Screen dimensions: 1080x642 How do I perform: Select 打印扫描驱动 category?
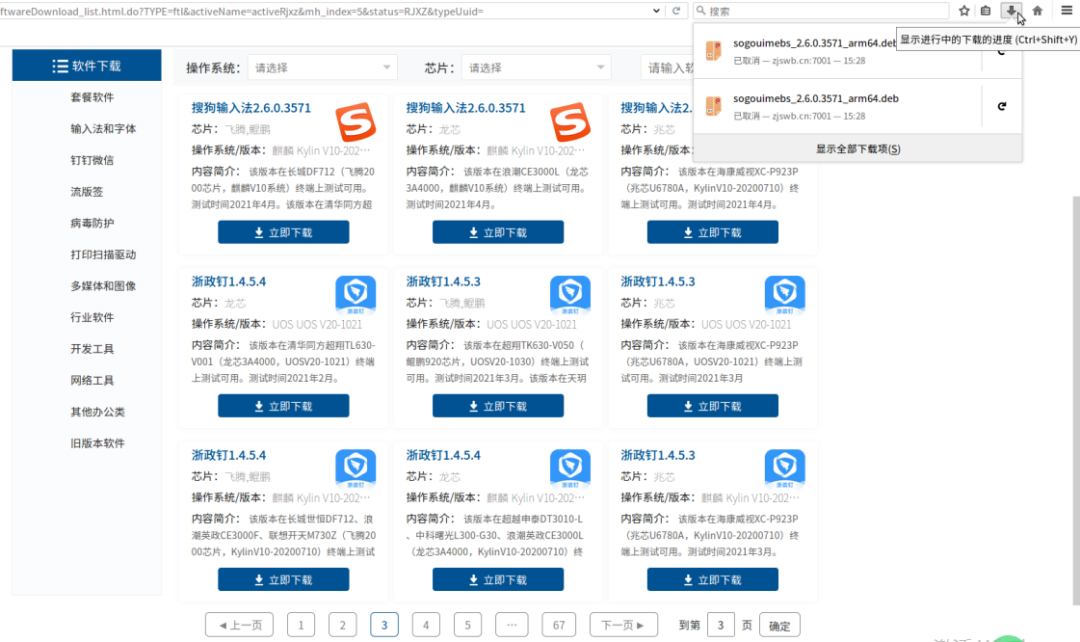103,255
